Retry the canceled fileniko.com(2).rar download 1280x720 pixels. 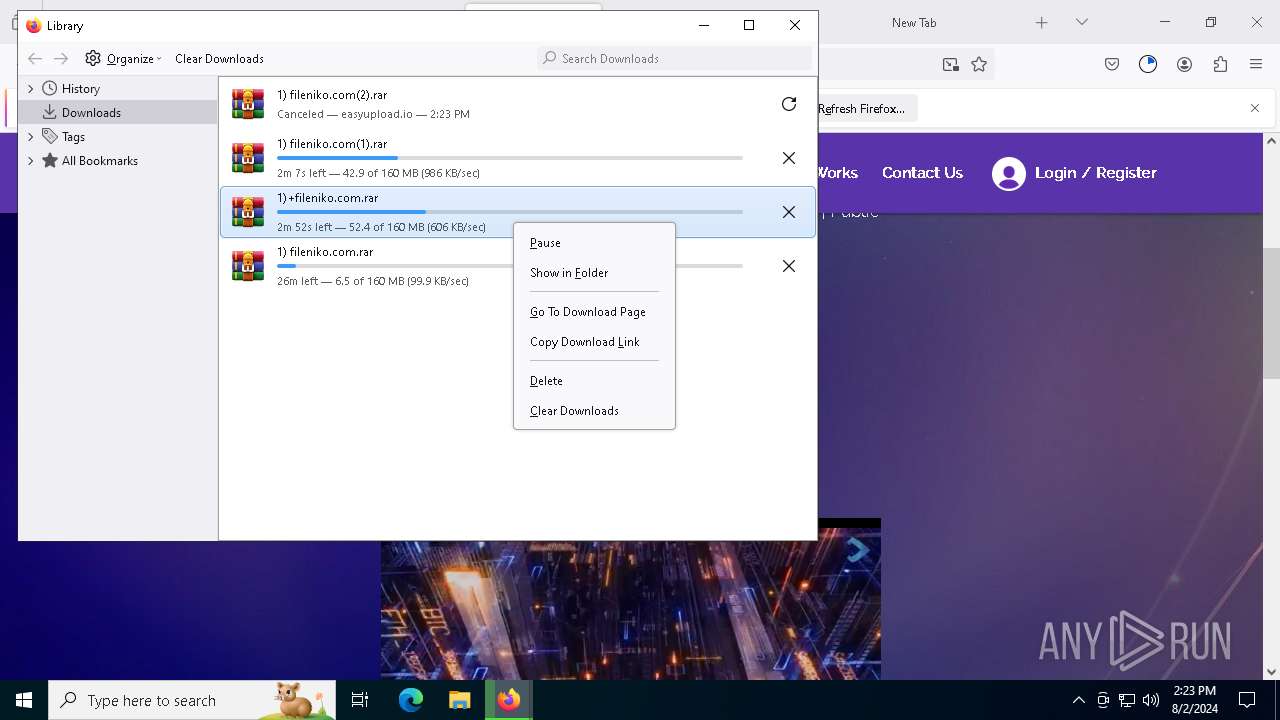click(x=789, y=104)
